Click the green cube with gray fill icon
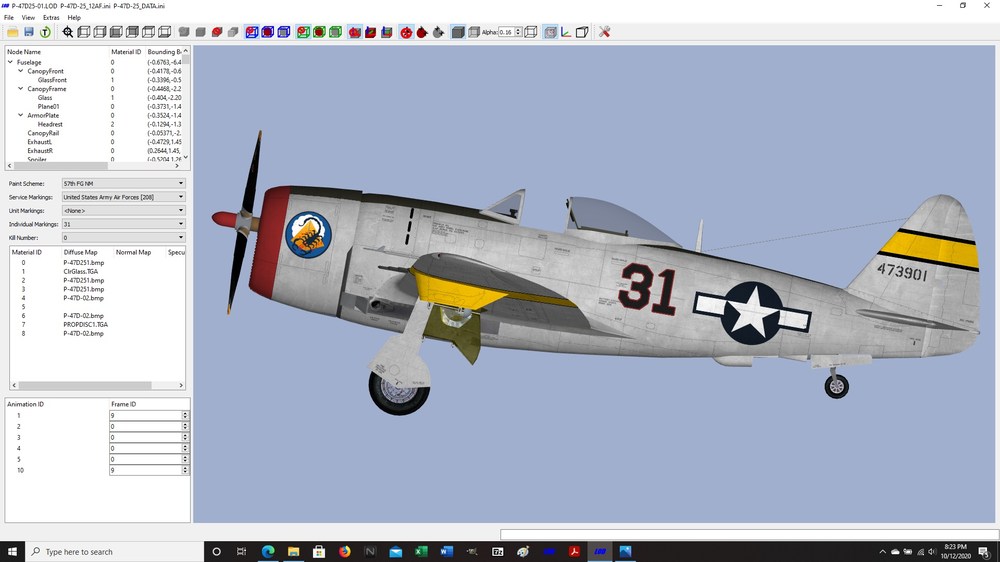The height and width of the screenshot is (562, 1000). pos(335,32)
